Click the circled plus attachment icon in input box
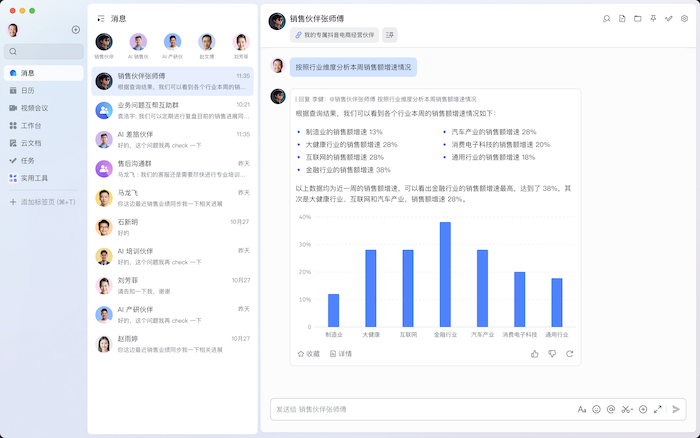 pyautogui.click(x=643, y=409)
